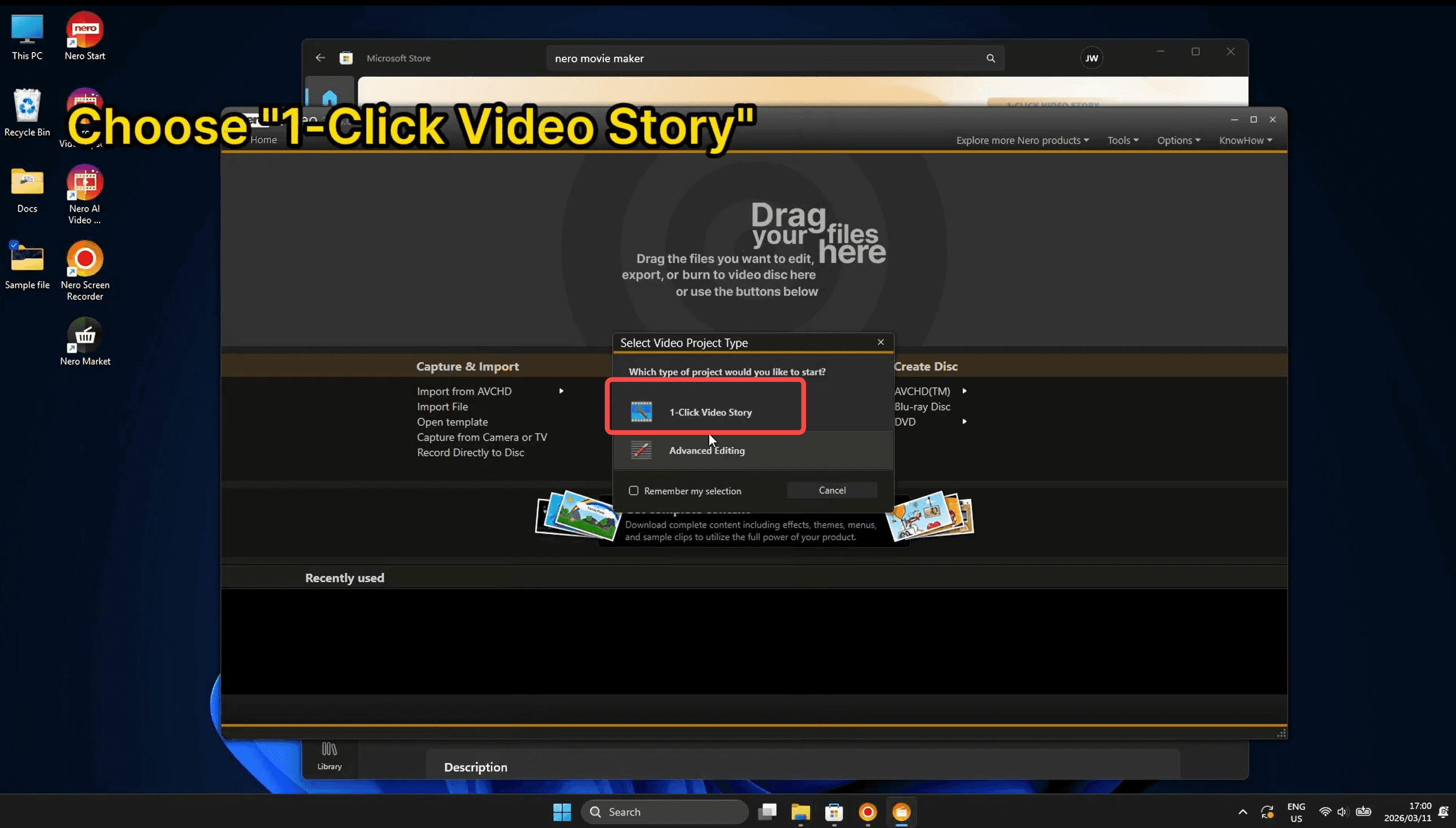Click the Microsoft Store search magnifier icon

coord(990,58)
